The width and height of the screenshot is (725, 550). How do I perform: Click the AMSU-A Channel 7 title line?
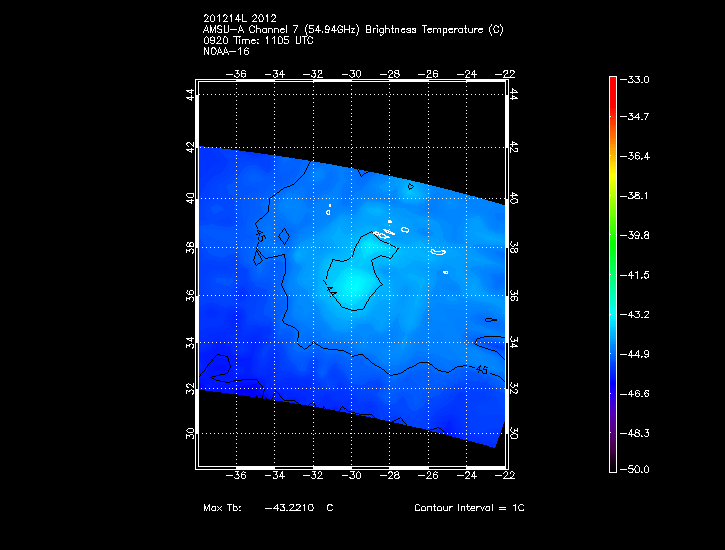tap(352, 30)
